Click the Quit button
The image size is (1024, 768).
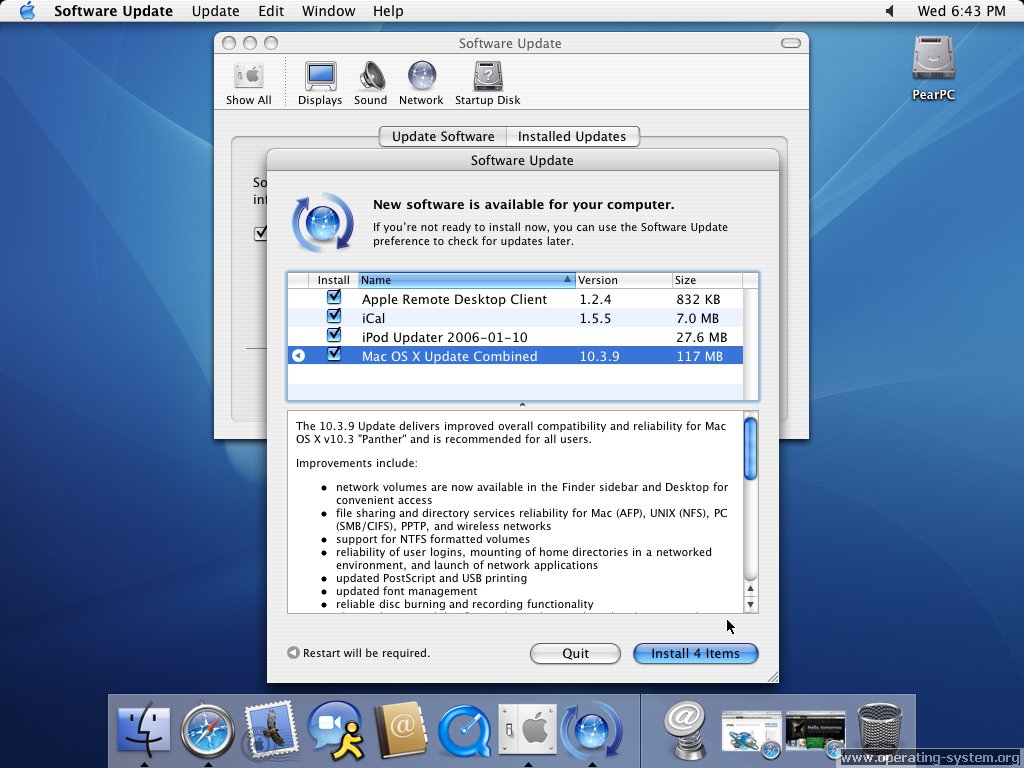[x=575, y=653]
